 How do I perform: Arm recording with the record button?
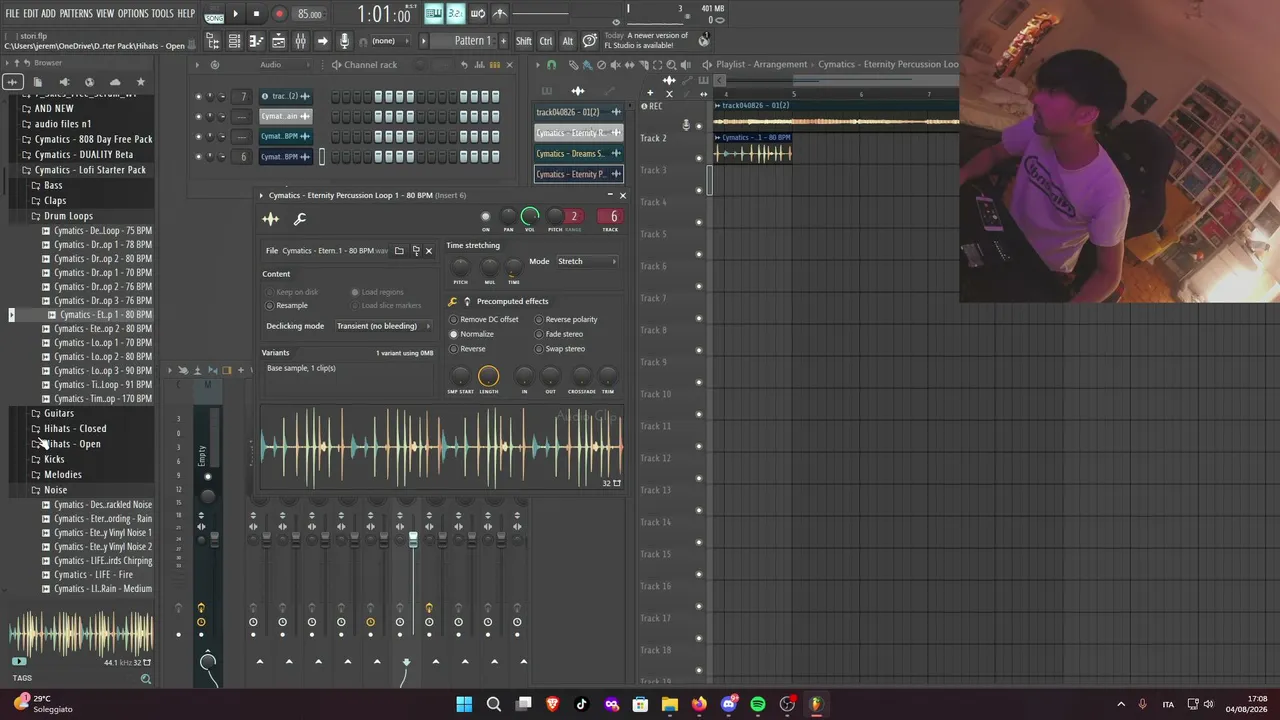[279, 14]
